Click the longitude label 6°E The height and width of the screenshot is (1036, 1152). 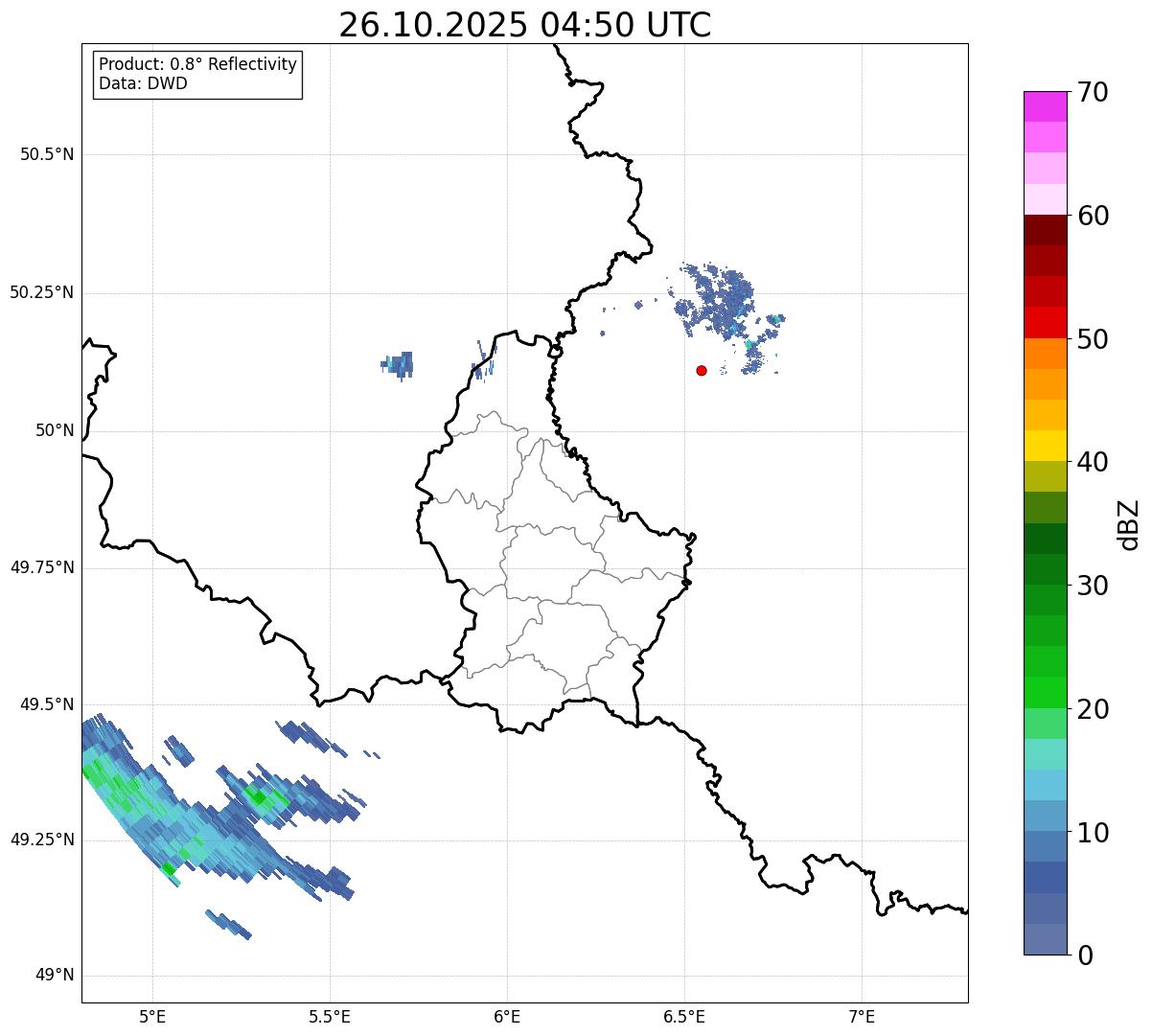tap(507, 1016)
